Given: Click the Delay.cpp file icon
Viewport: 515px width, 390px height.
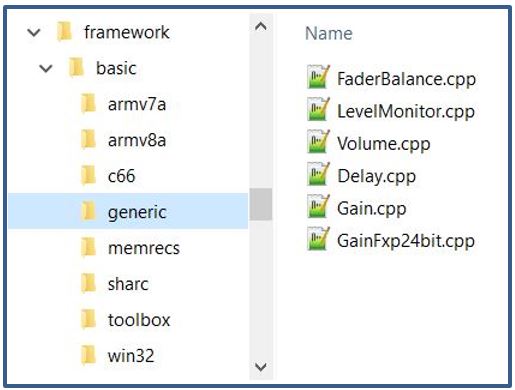Looking at the screenshot, I should [x=318, y=174].
